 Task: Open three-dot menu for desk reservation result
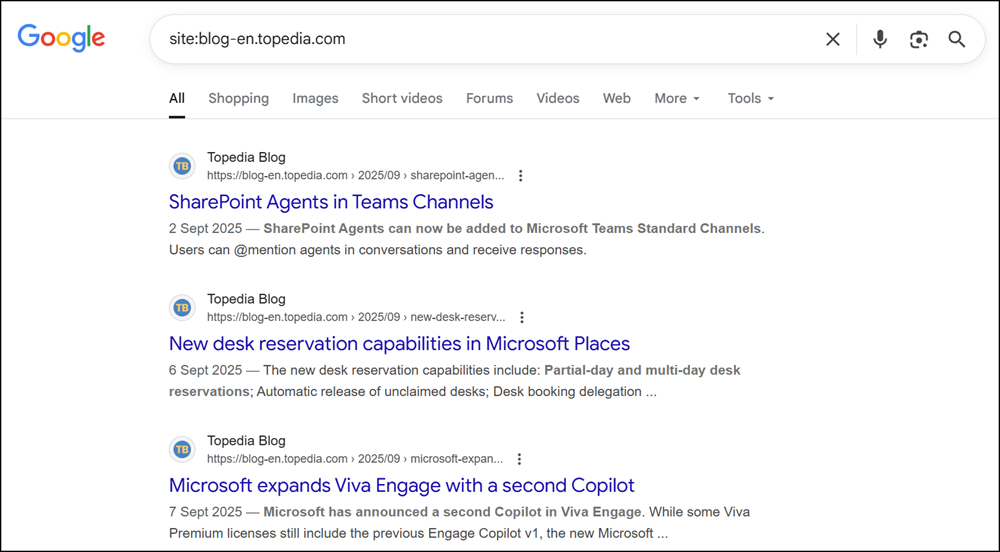[x=521, y=318]
